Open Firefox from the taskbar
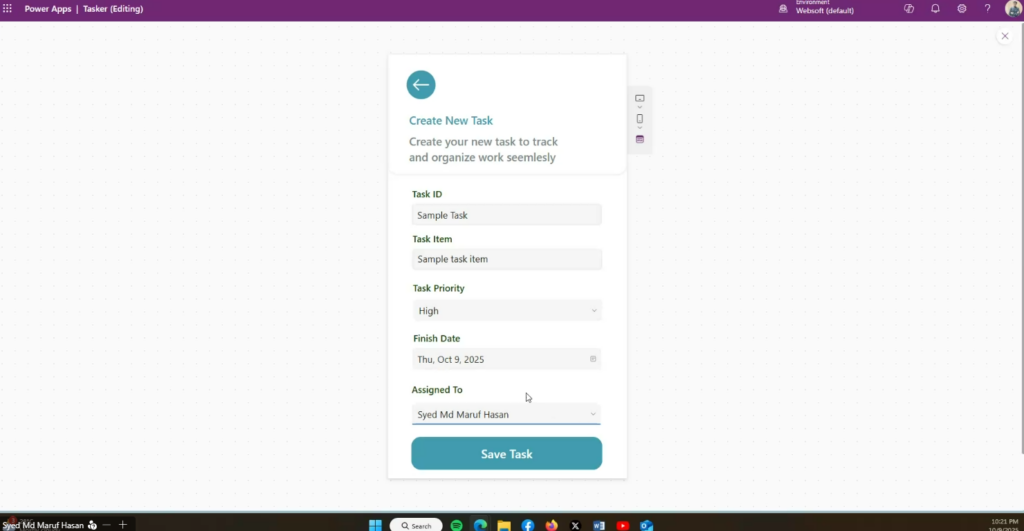 (x=551, y=525)
